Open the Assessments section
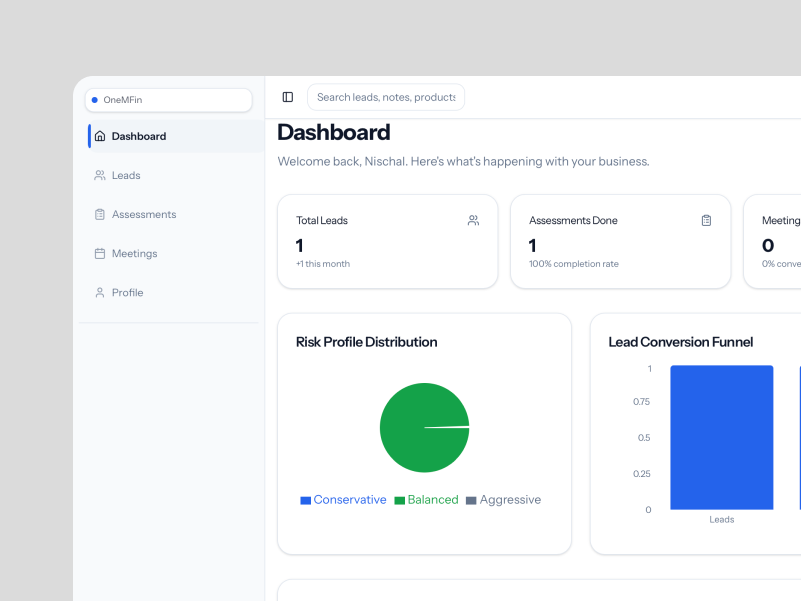This screenshot has height=601, width=801. point(144,214)
